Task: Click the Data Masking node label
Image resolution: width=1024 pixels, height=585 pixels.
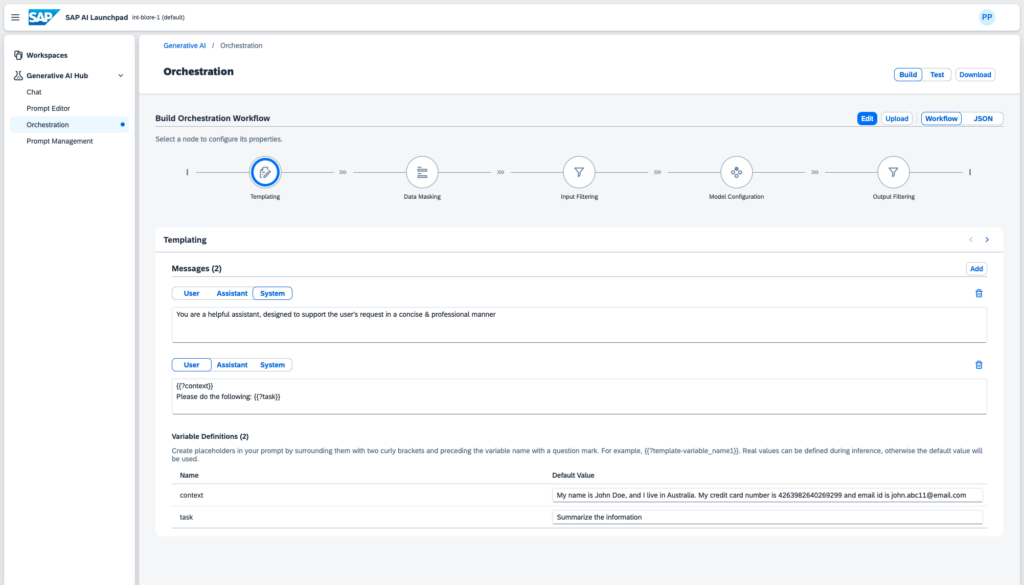Action: coord(422,197)
